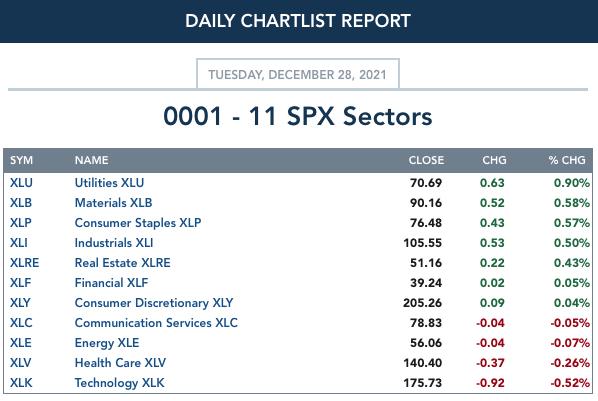This screenshot has width=598, height=401.
Task: Click the Financial XLF name link
Action: tap(111, 283)
